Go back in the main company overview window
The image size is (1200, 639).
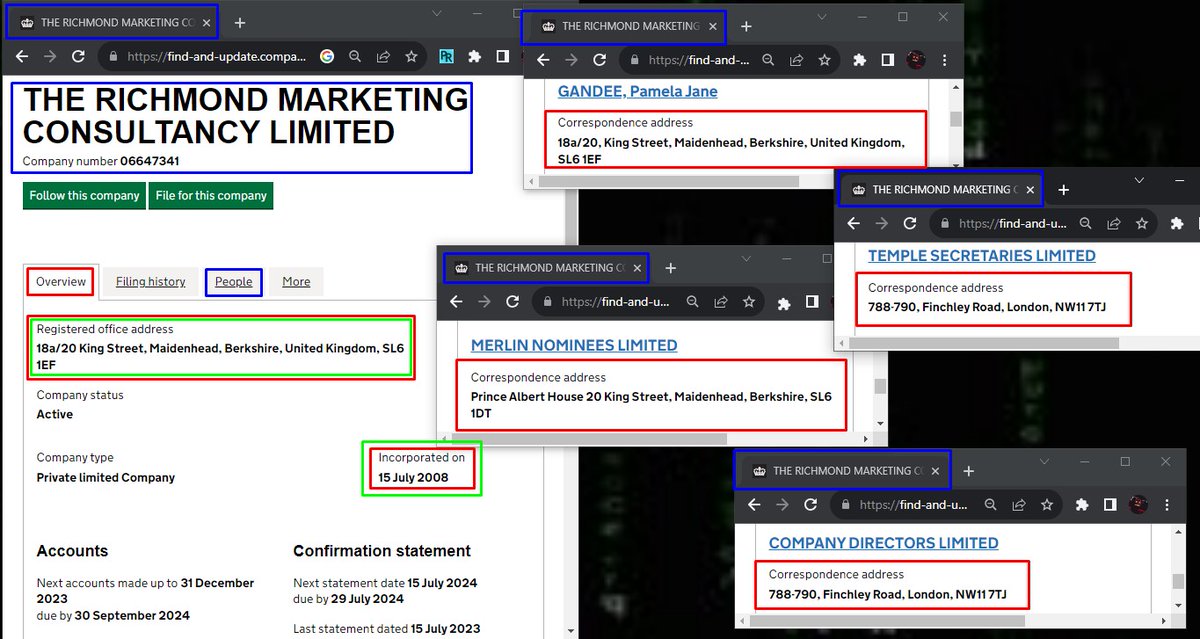pos(22,57)
